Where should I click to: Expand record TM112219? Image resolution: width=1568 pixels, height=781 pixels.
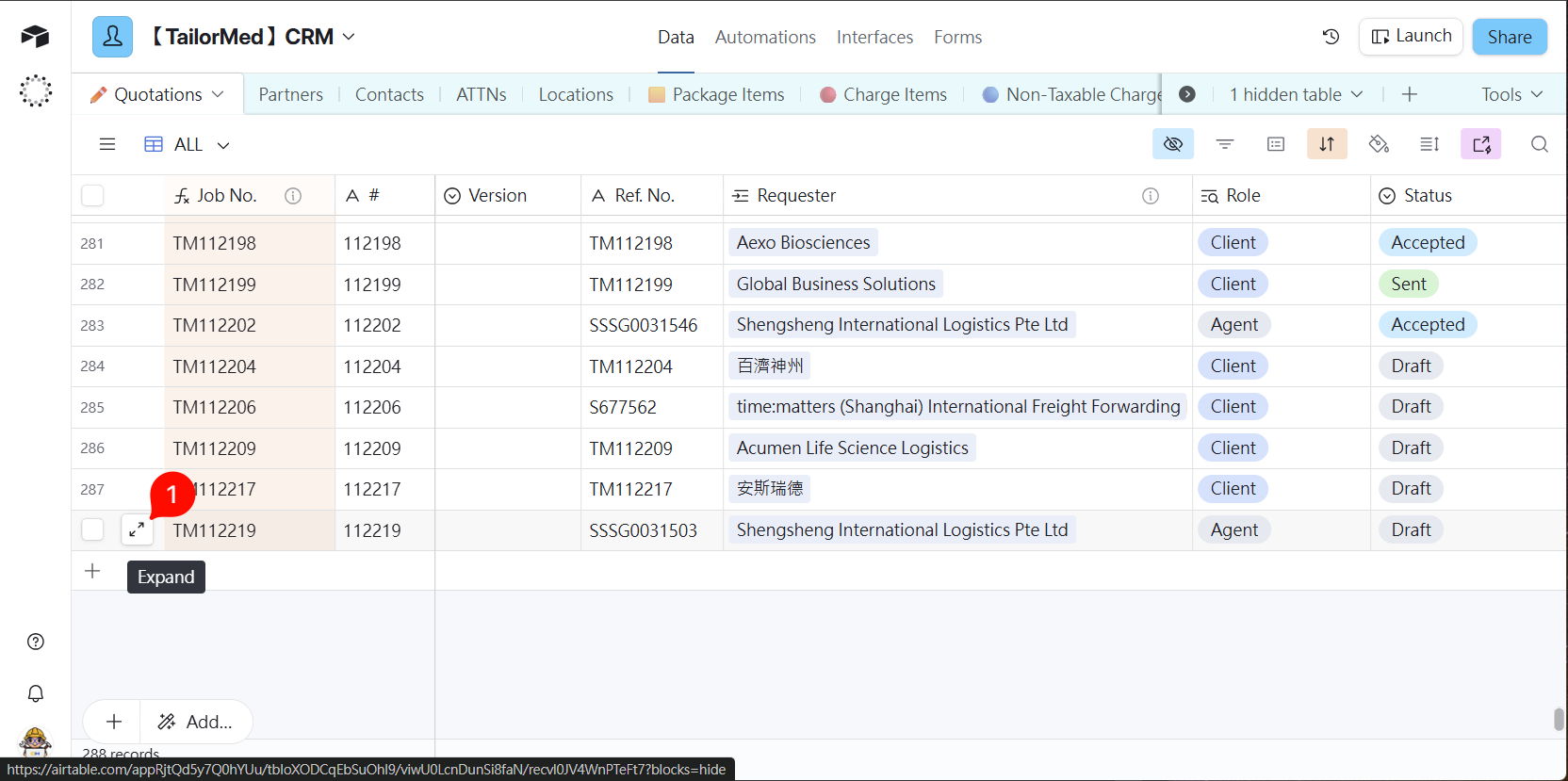[137, 530]
